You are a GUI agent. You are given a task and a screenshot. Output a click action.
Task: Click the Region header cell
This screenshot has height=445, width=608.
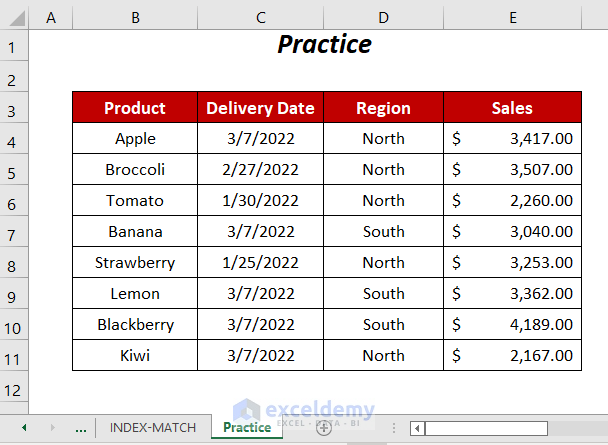click(383, 108)
